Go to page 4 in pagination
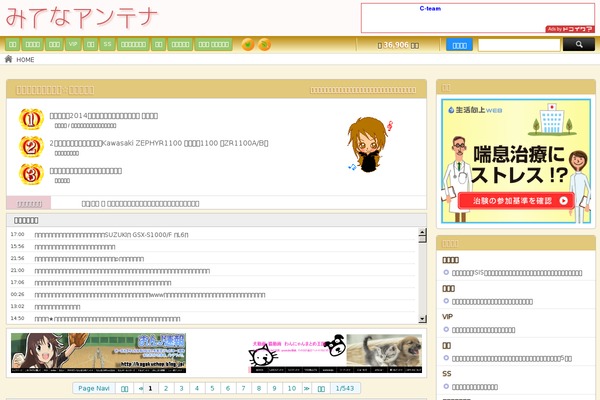The image size is (600, 400). [x=197, y=388]
